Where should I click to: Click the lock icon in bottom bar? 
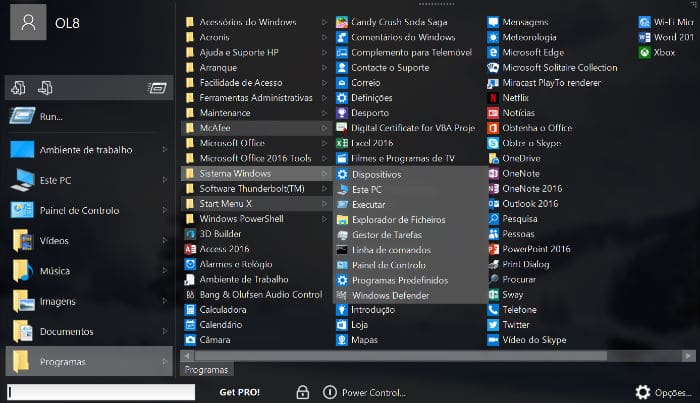(302, 392)
